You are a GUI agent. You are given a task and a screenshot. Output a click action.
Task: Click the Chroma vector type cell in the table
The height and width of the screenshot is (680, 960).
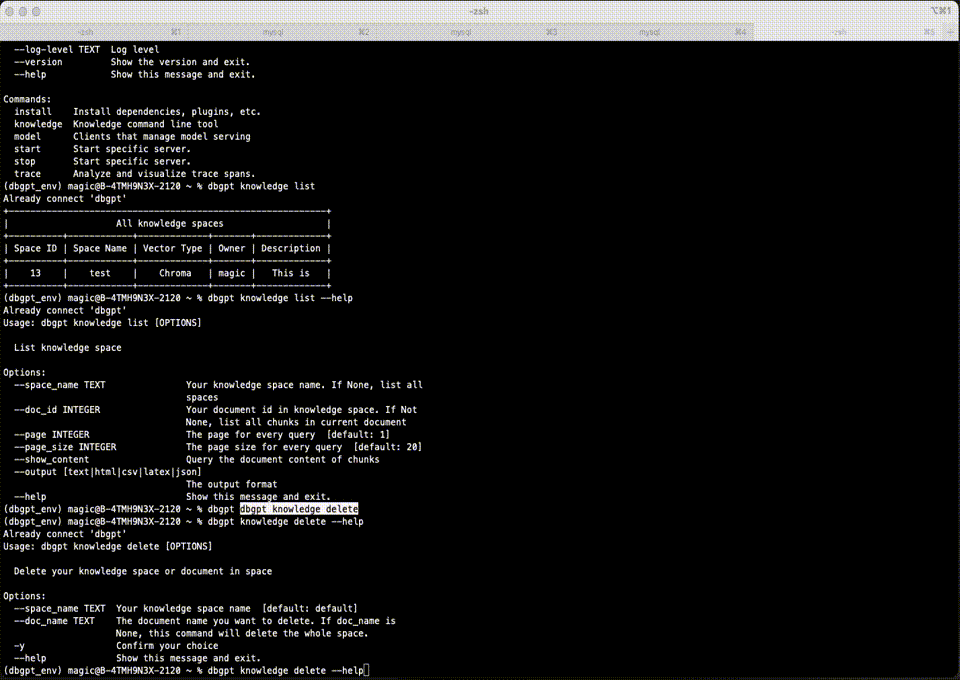pyautogui.click(x=174, y=272)
